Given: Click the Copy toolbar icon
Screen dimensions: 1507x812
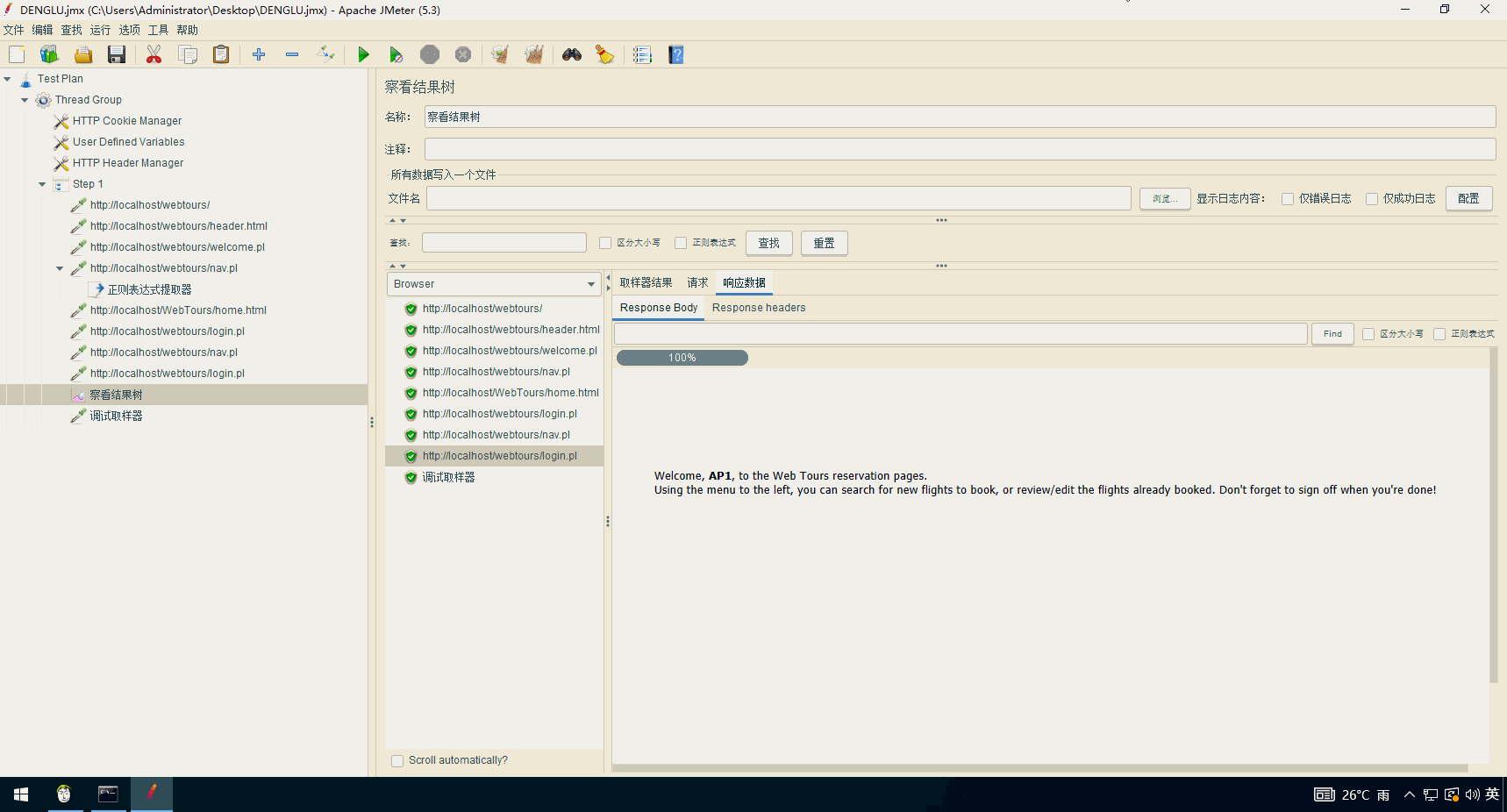Looking at the screenshot, I should (x=188, y=54).
